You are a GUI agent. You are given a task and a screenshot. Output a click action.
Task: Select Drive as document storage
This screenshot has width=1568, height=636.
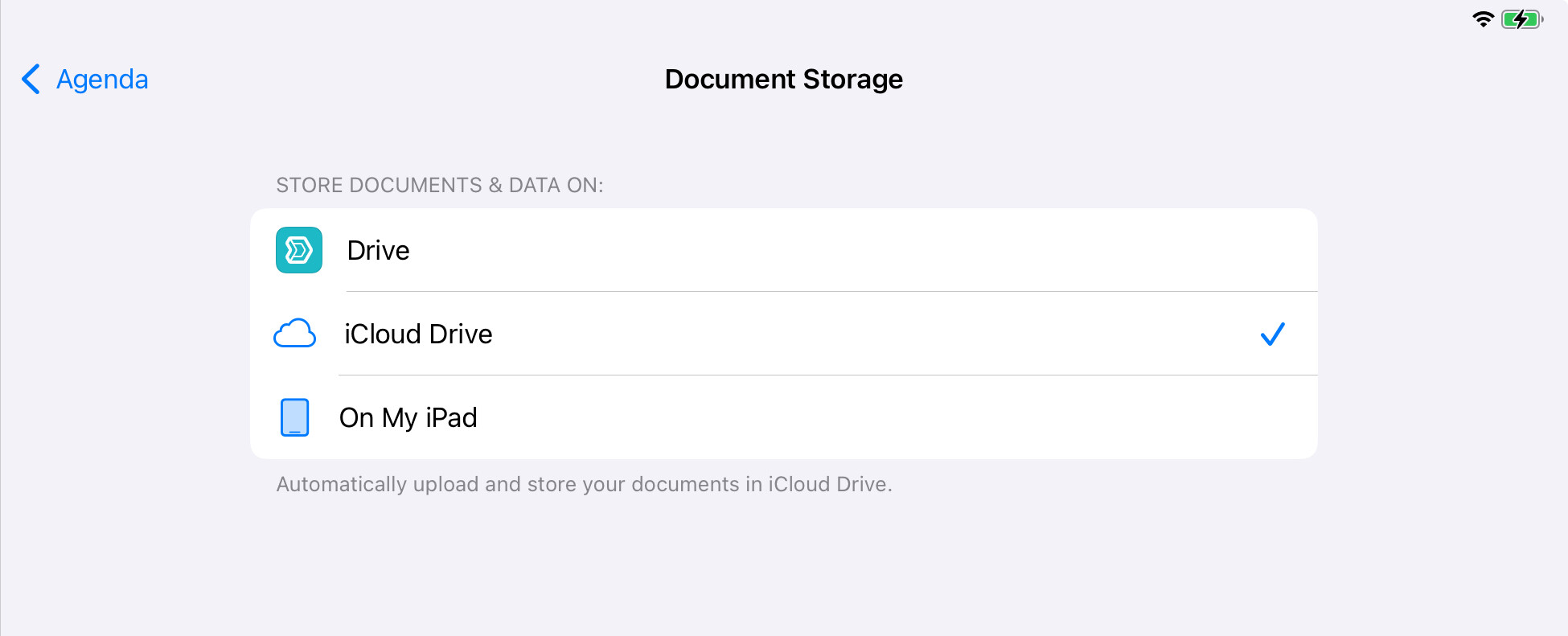pos(784,250)
